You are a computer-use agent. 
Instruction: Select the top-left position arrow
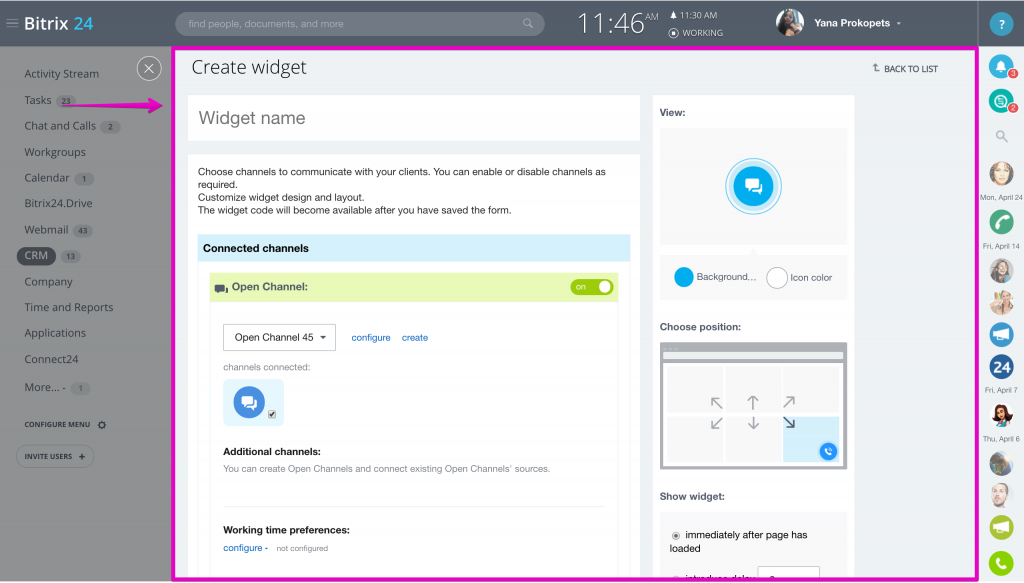716,402
